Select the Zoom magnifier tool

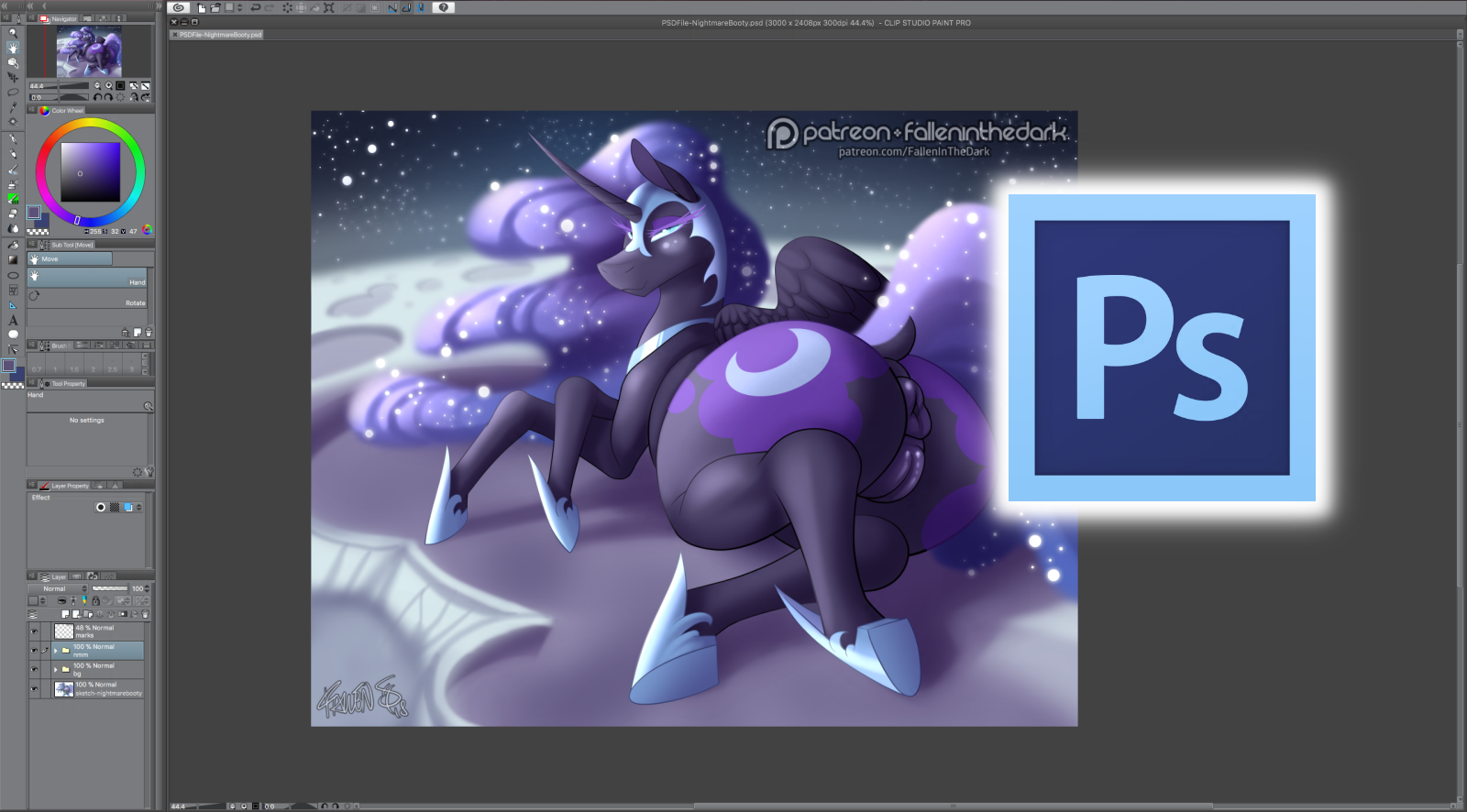point(13,33)
